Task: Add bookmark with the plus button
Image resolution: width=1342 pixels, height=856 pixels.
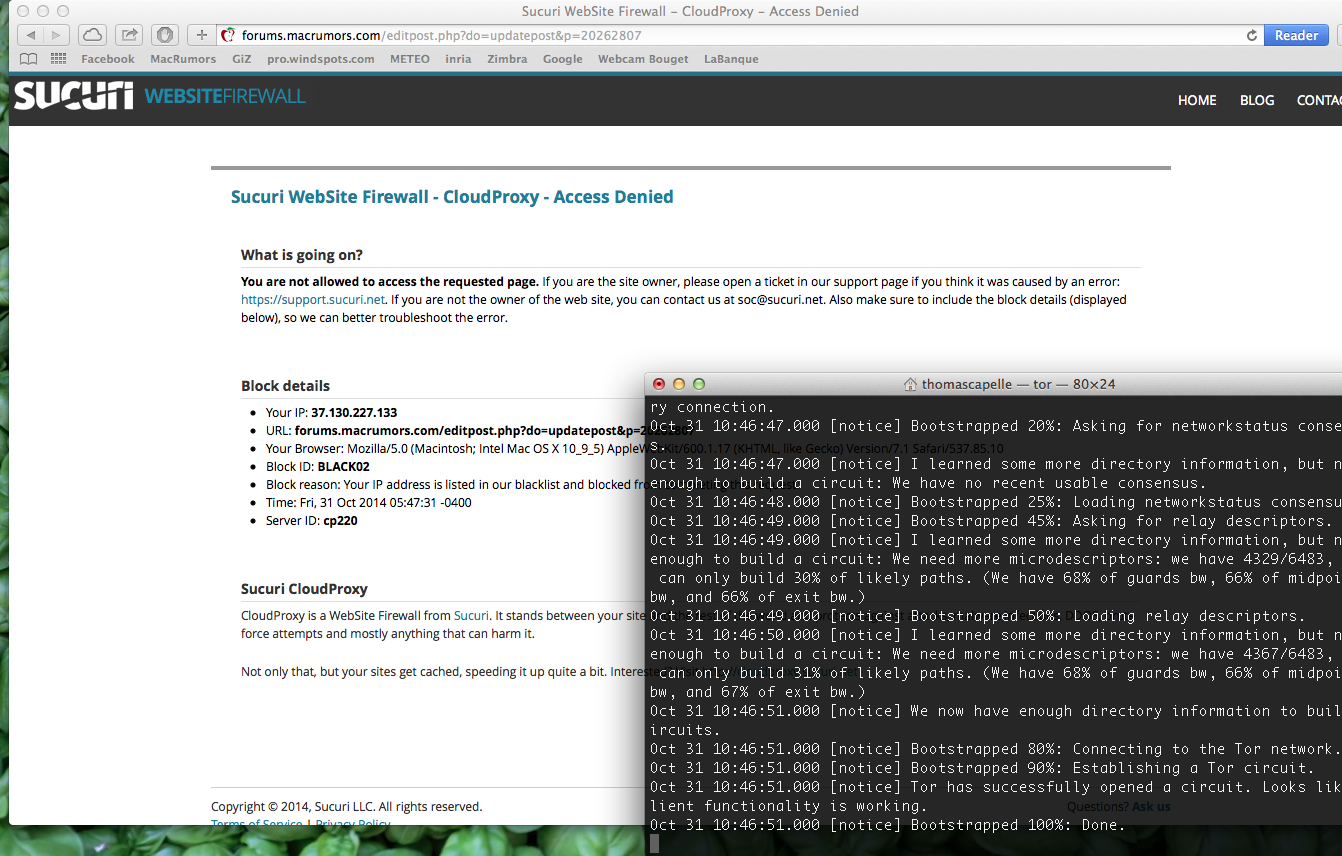Action: coord(201,35)
